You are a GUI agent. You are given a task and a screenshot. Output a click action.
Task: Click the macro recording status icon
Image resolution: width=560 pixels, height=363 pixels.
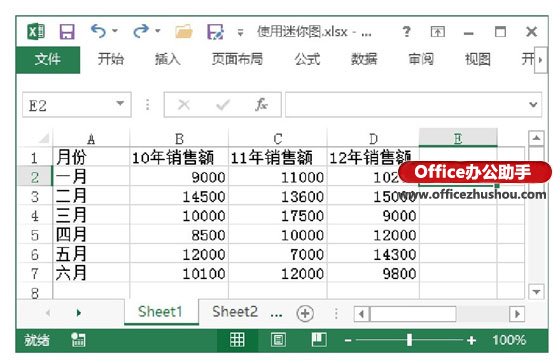pos(78,340)
